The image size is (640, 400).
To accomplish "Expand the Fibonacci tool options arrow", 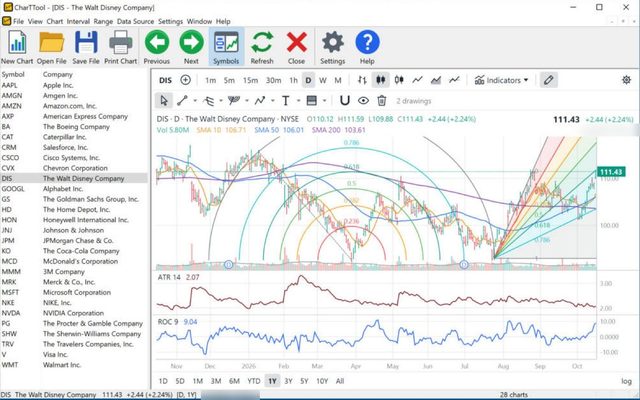I will [x=221, y=101].
